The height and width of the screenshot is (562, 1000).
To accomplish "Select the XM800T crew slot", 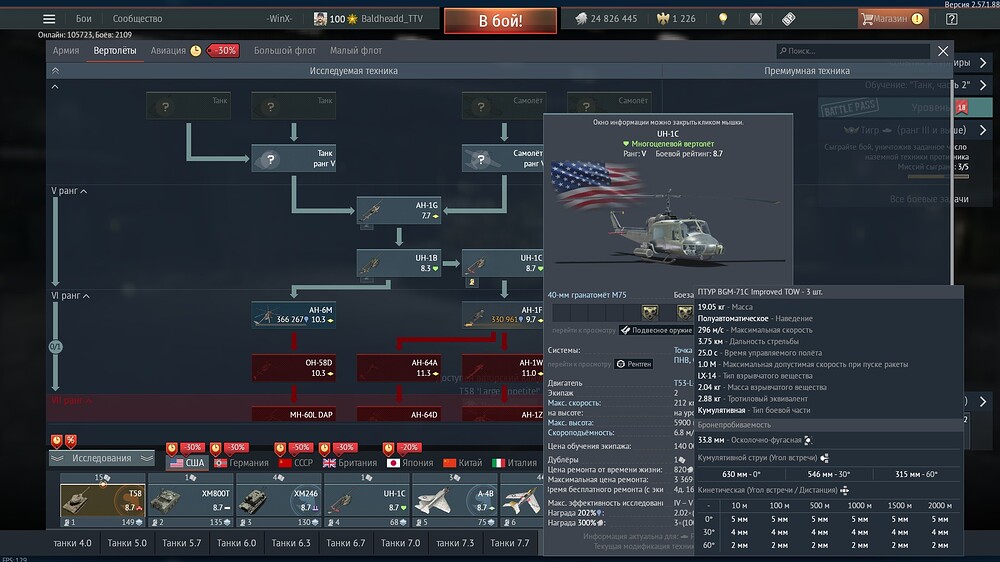I will [x=191, y=500].
